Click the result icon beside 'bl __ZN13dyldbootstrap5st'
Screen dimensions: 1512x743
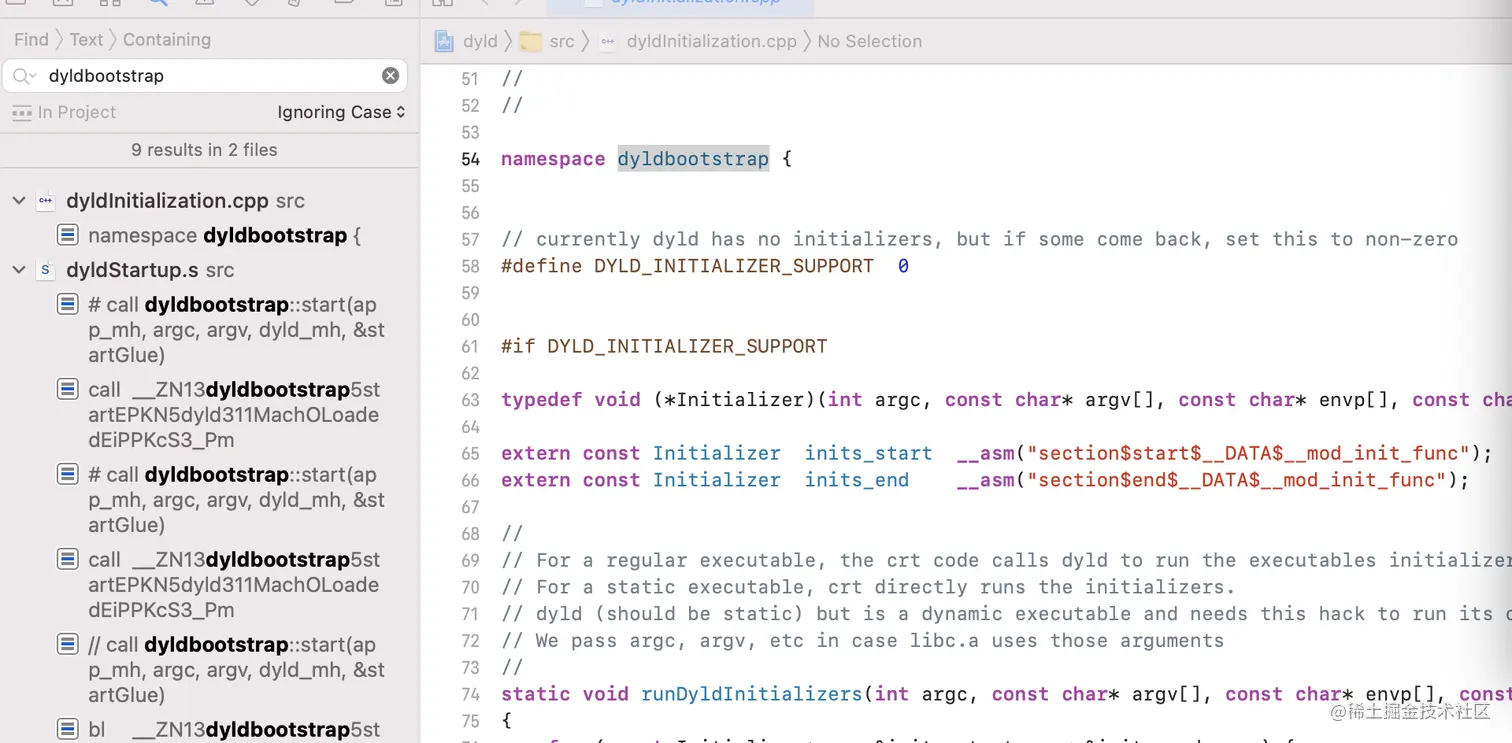[67, 730]
